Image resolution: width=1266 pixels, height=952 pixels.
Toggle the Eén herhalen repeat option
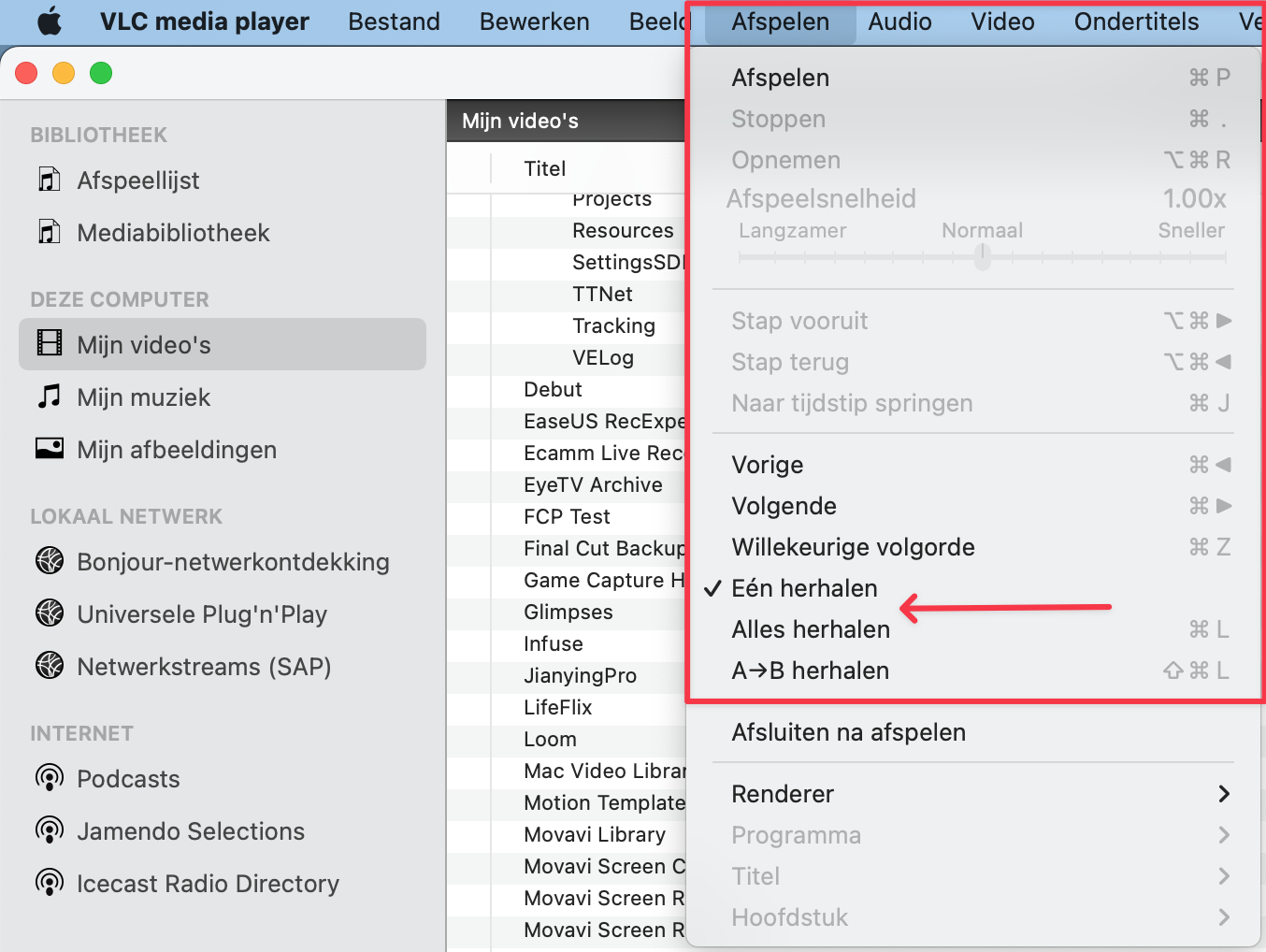point(973,588)
